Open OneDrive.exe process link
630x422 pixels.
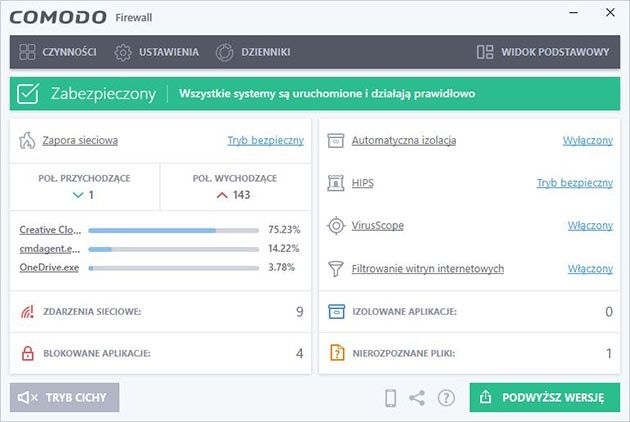(49, 267)
